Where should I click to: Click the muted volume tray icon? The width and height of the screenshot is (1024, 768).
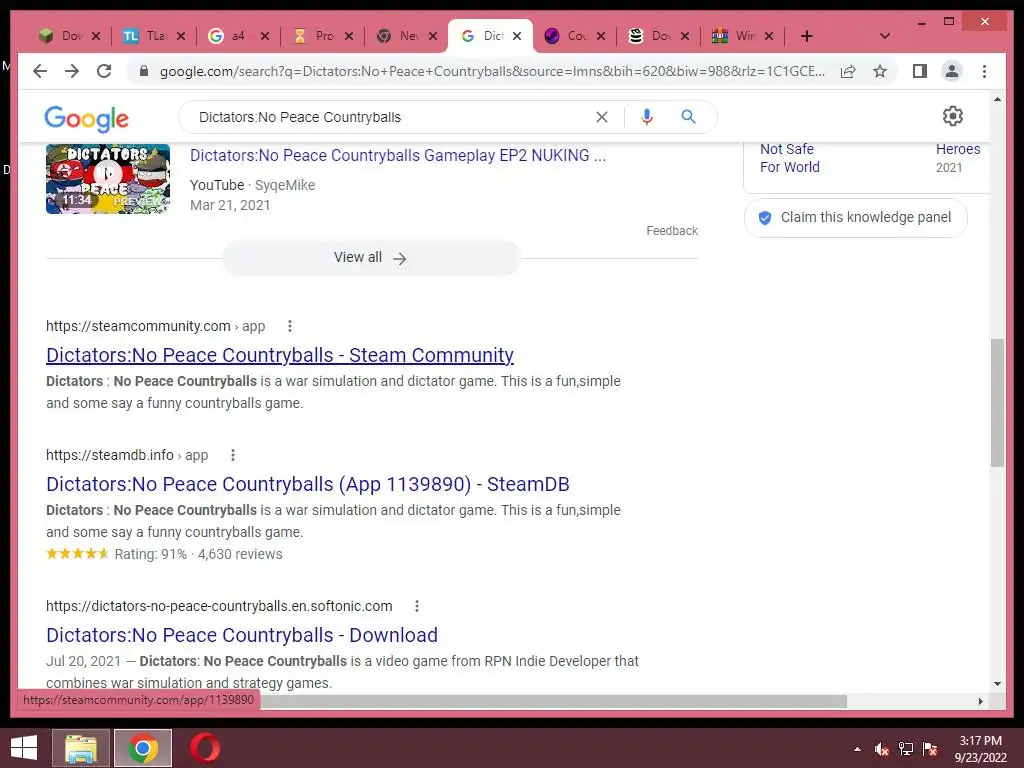(882, 749)
